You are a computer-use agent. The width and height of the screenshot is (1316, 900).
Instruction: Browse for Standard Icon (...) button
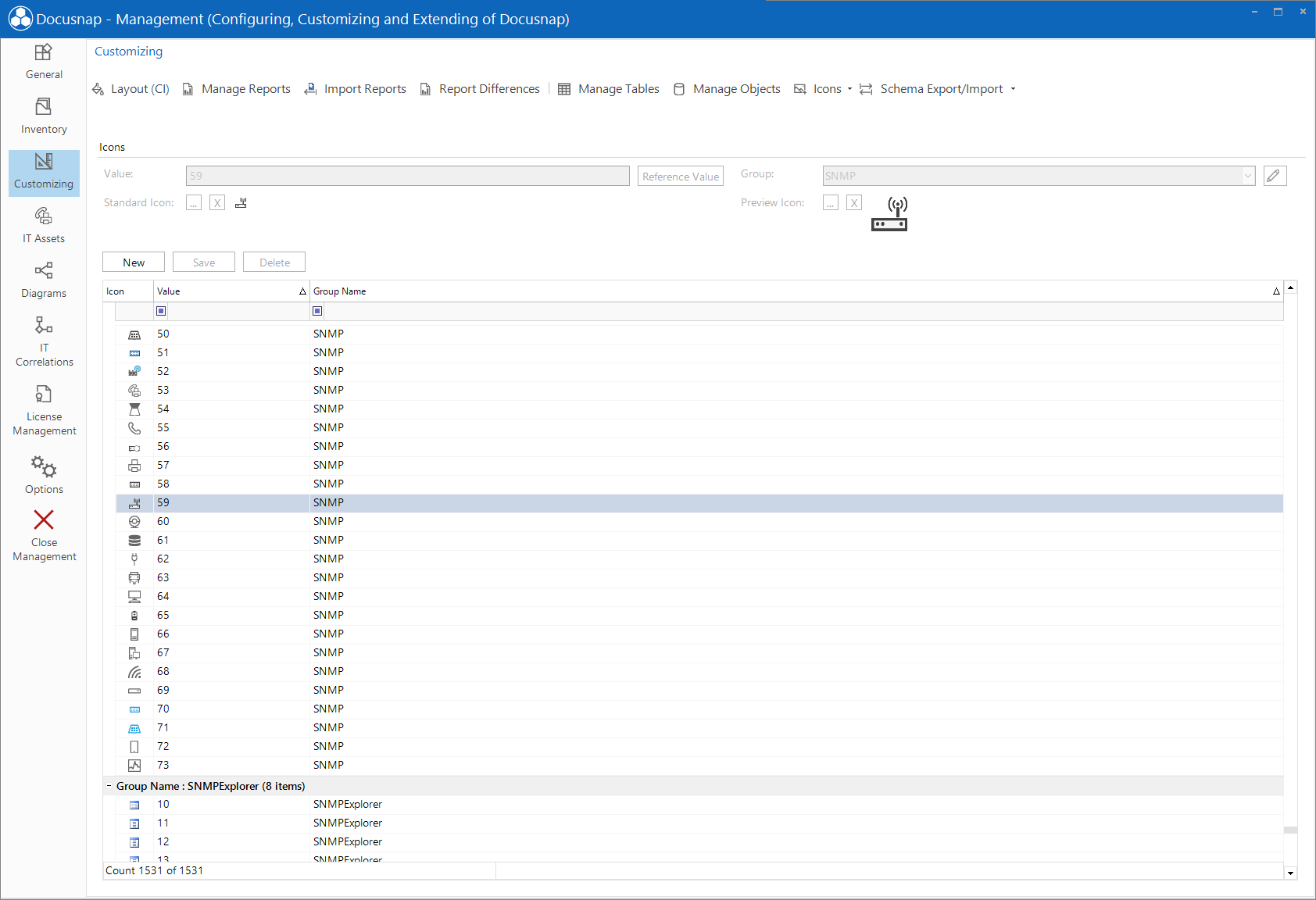coord(194,203)
